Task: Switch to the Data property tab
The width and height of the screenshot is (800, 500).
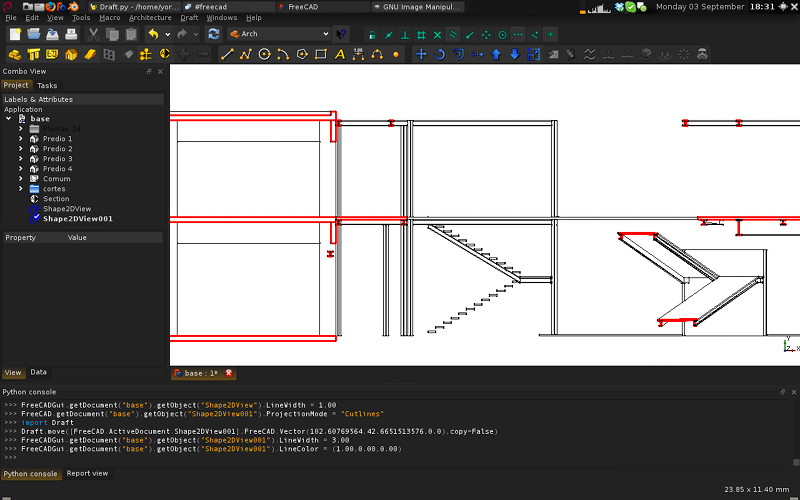Action: pyautogui.click(x=38, y=372)
